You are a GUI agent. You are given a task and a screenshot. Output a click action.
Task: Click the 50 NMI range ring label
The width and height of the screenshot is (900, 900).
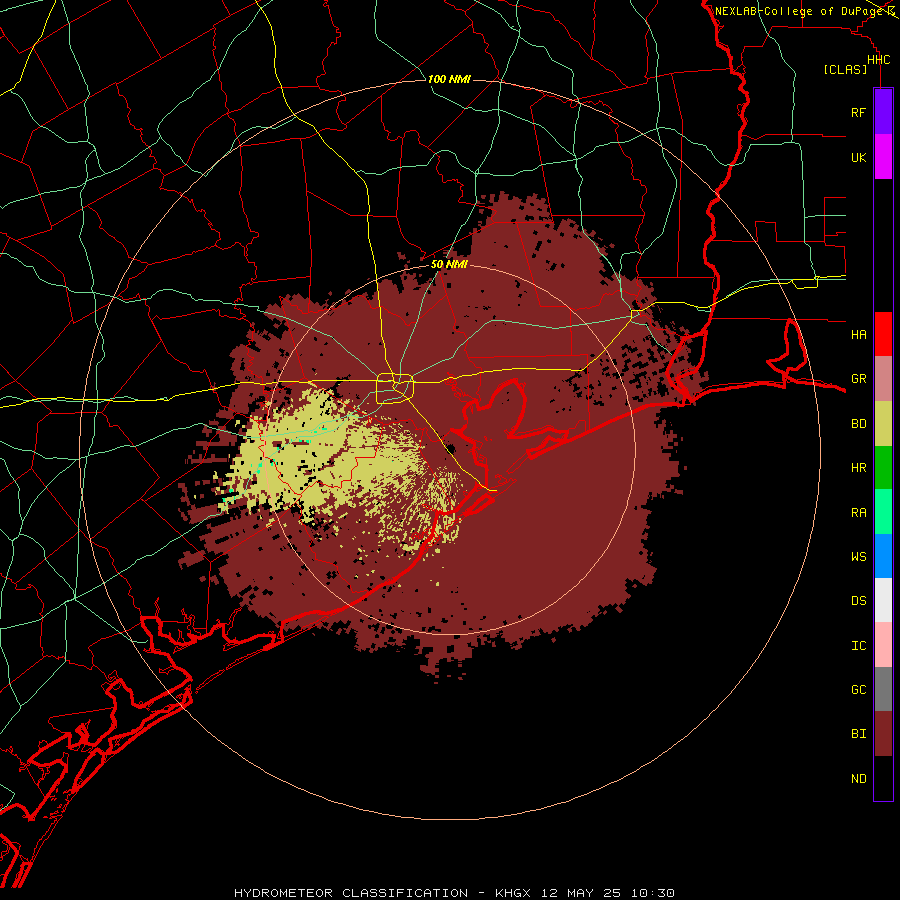tap(449, 265)
